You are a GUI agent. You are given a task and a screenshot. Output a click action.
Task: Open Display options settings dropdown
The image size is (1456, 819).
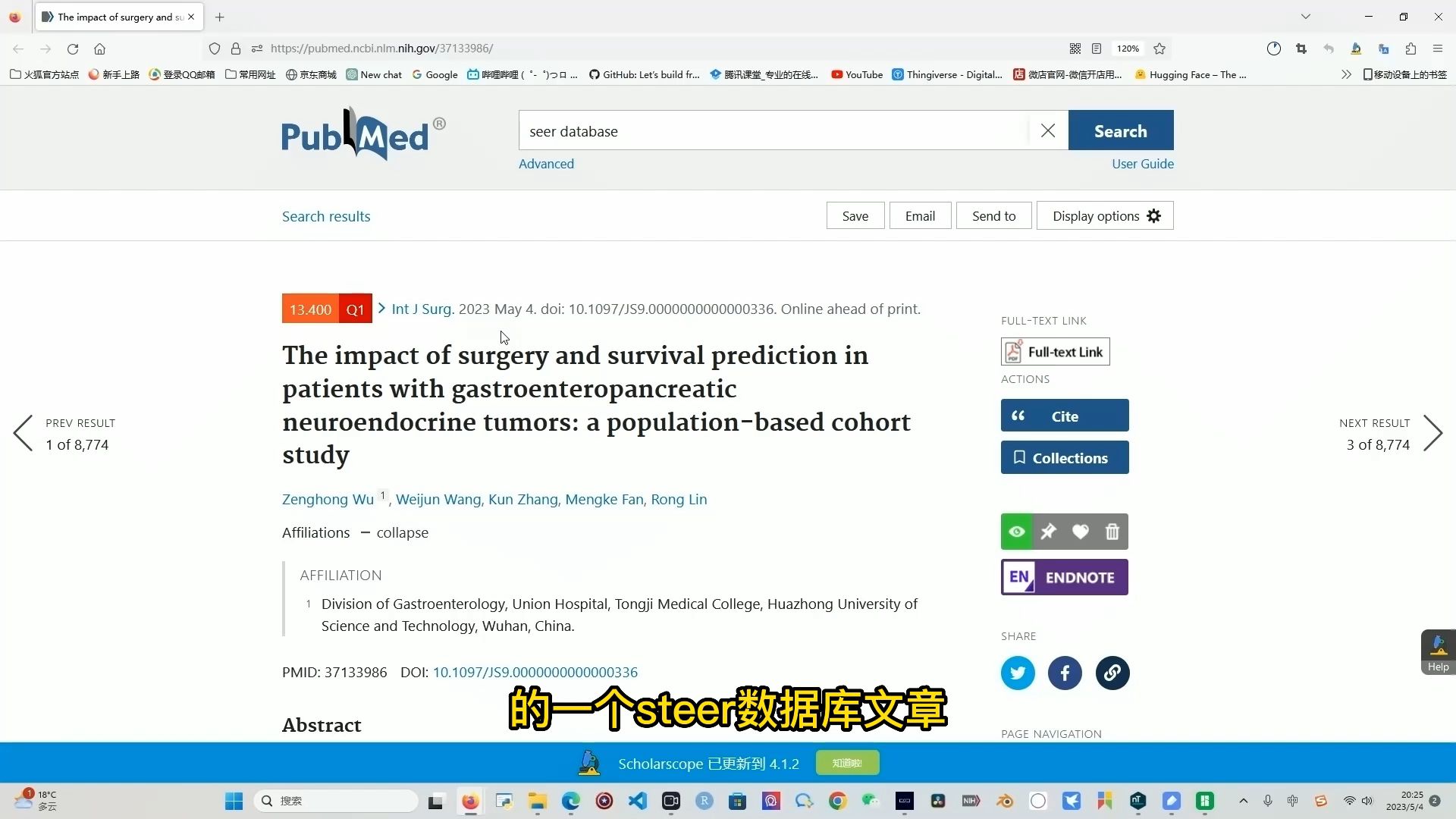(x=1105, y=216)
